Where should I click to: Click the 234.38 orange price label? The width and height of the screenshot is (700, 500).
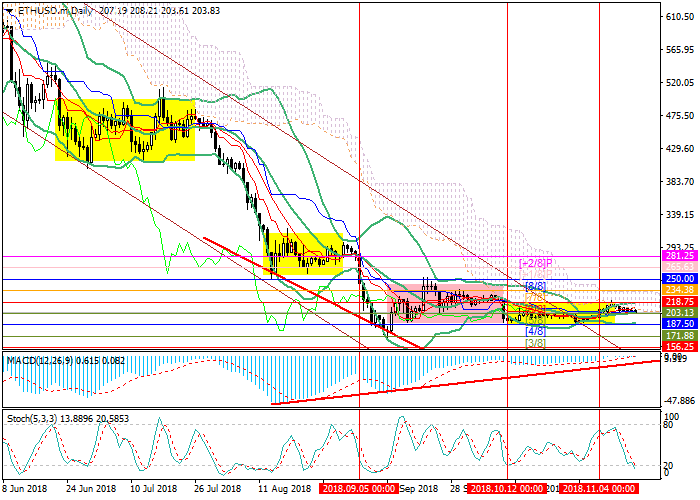(679, 290)
